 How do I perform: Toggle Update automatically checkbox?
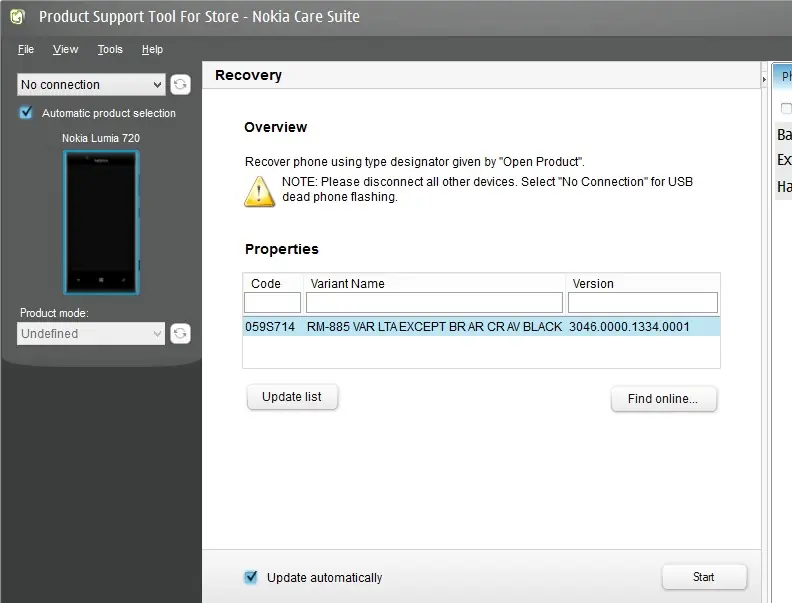coord(251,577)
